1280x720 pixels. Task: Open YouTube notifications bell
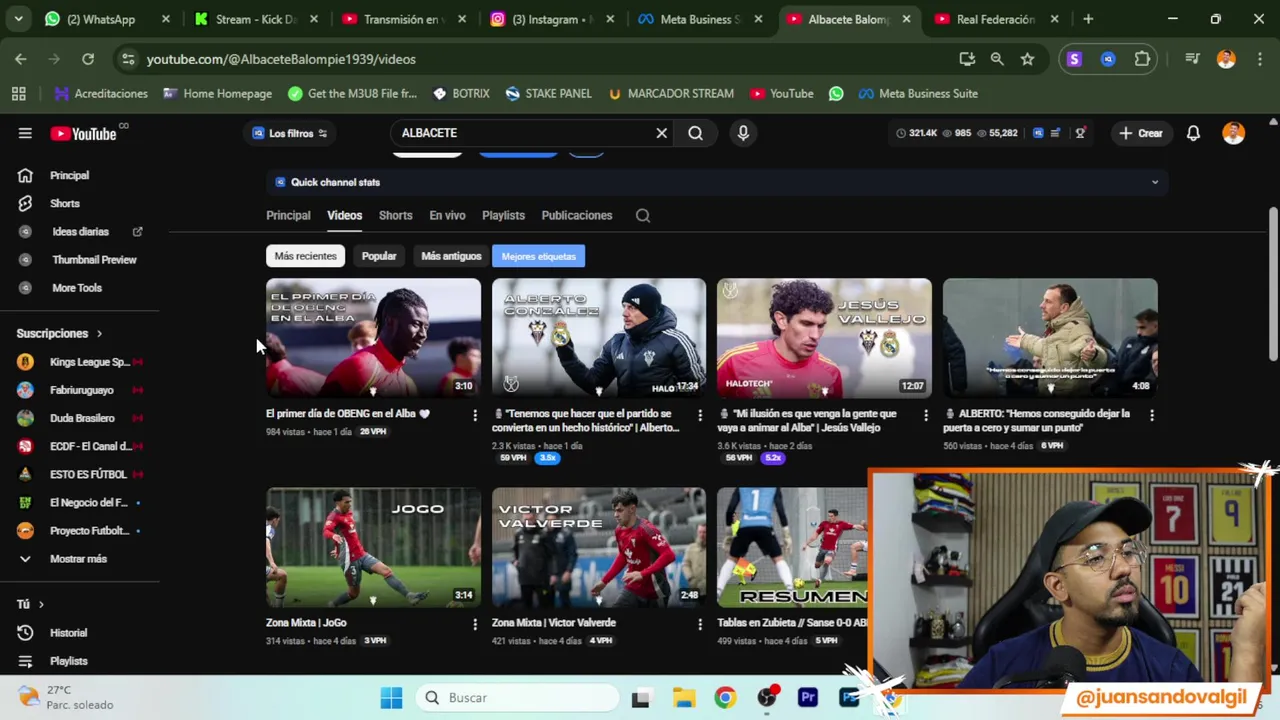click(x=1193, y=133)
